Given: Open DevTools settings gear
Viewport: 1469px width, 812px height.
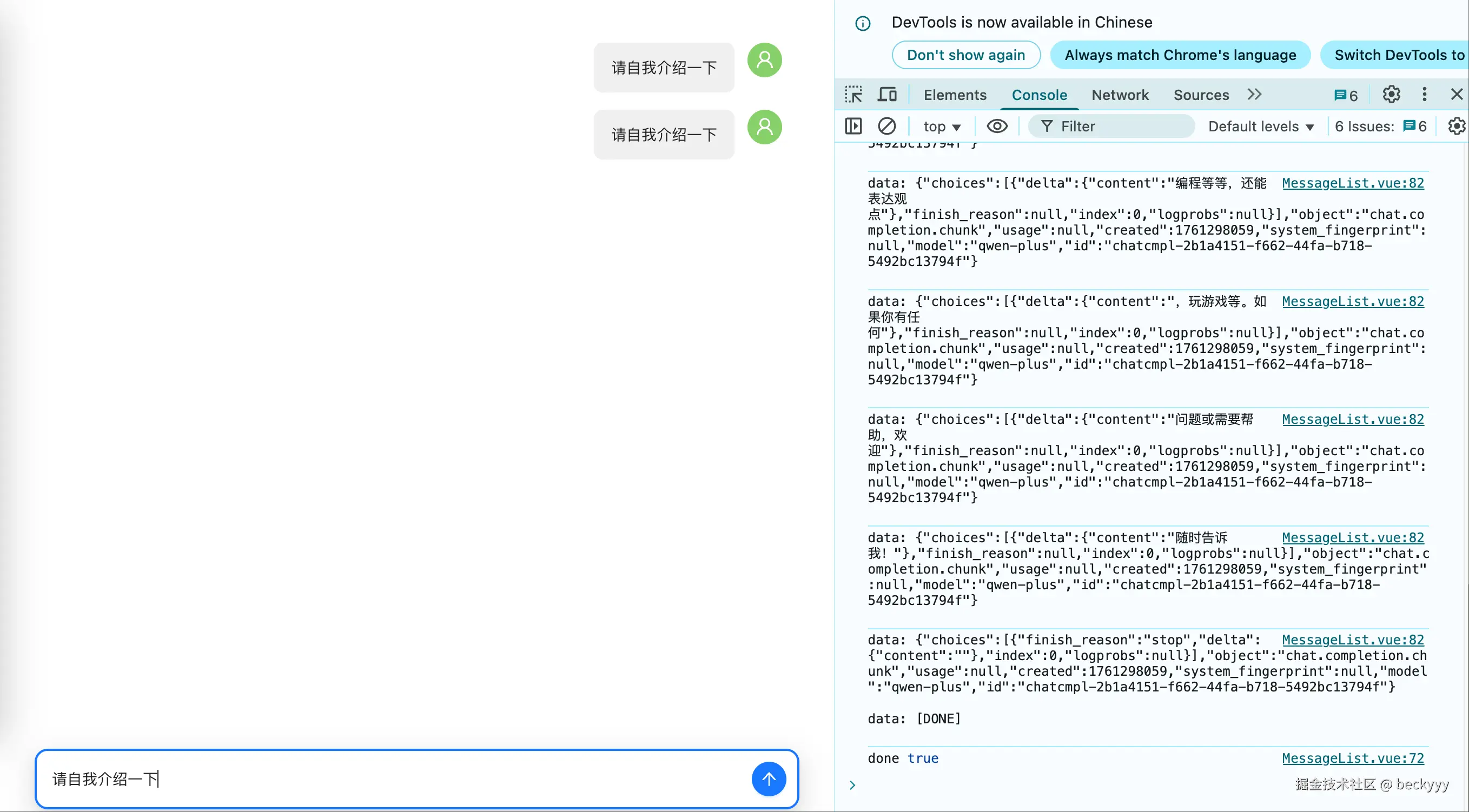Looking at the screenshot, I should [1391, 94].
